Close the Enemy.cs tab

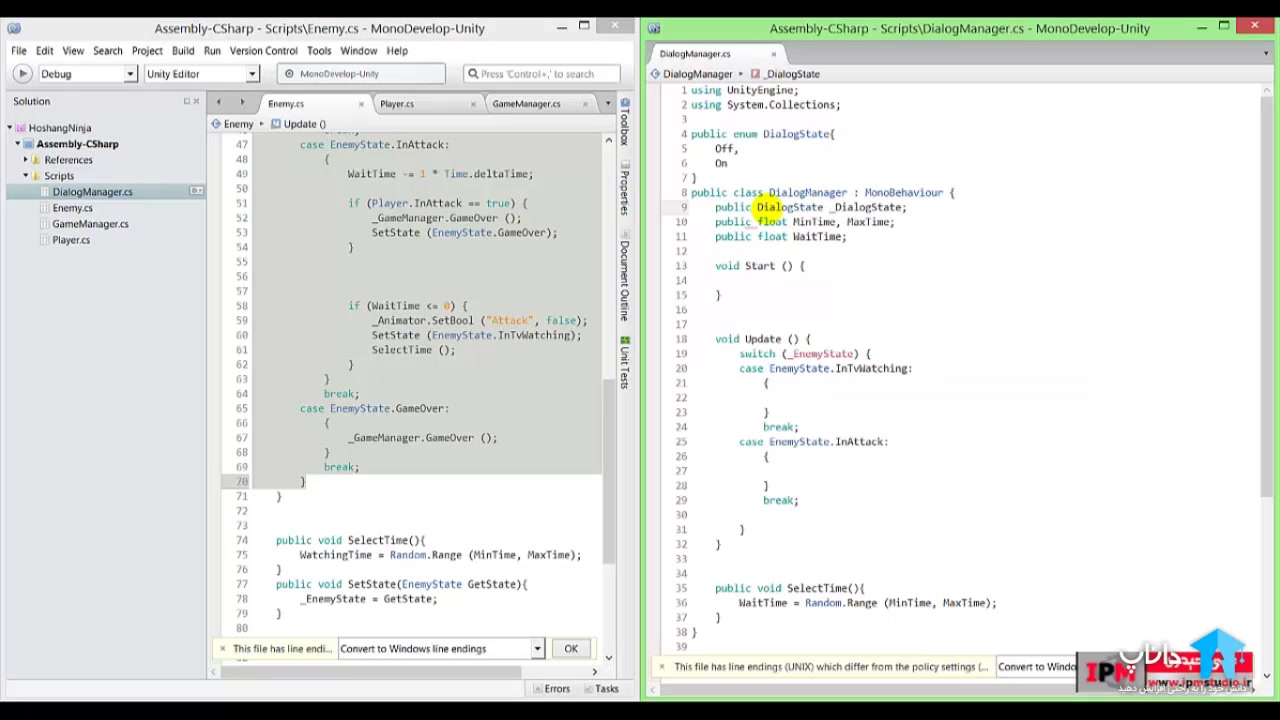[361, 104]
